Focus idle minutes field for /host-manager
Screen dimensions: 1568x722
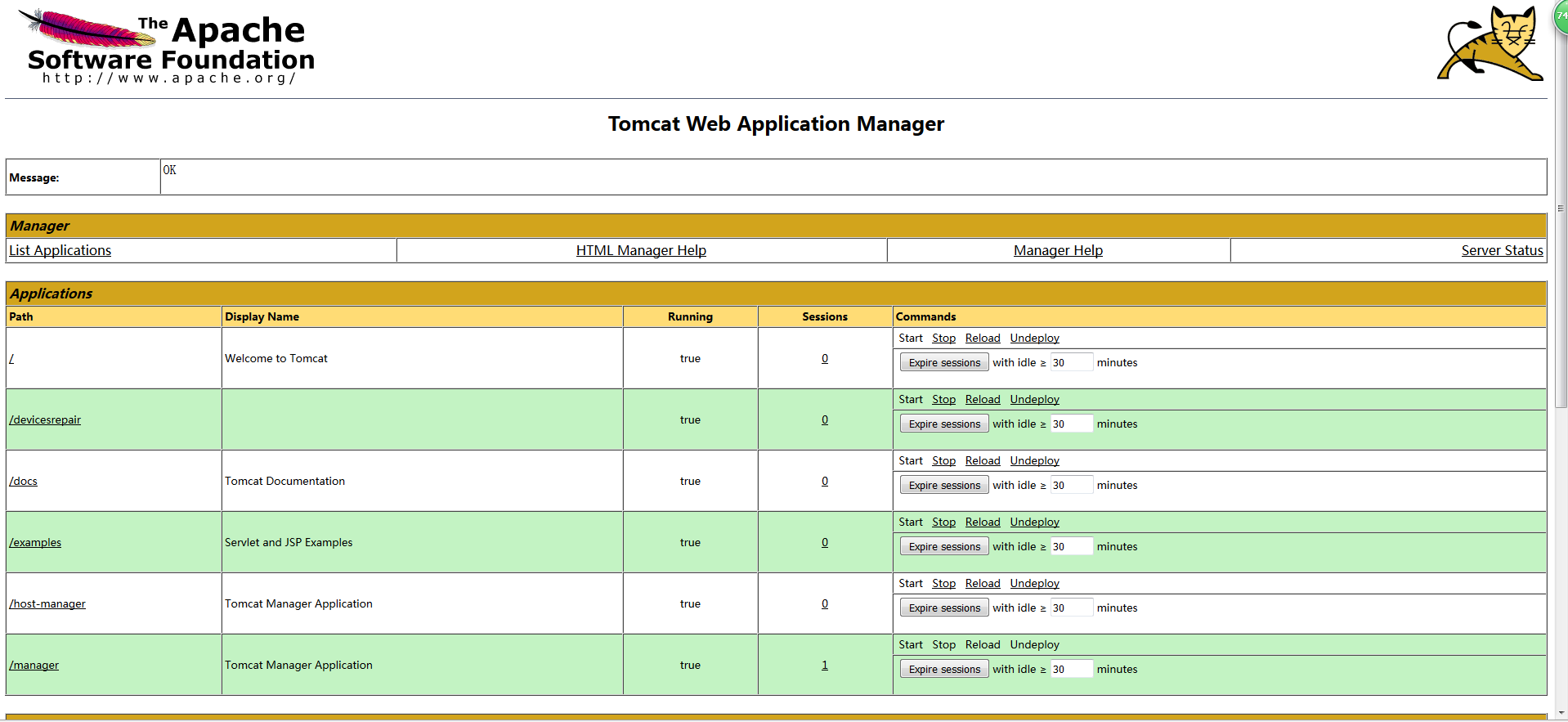coord(1072,608)
